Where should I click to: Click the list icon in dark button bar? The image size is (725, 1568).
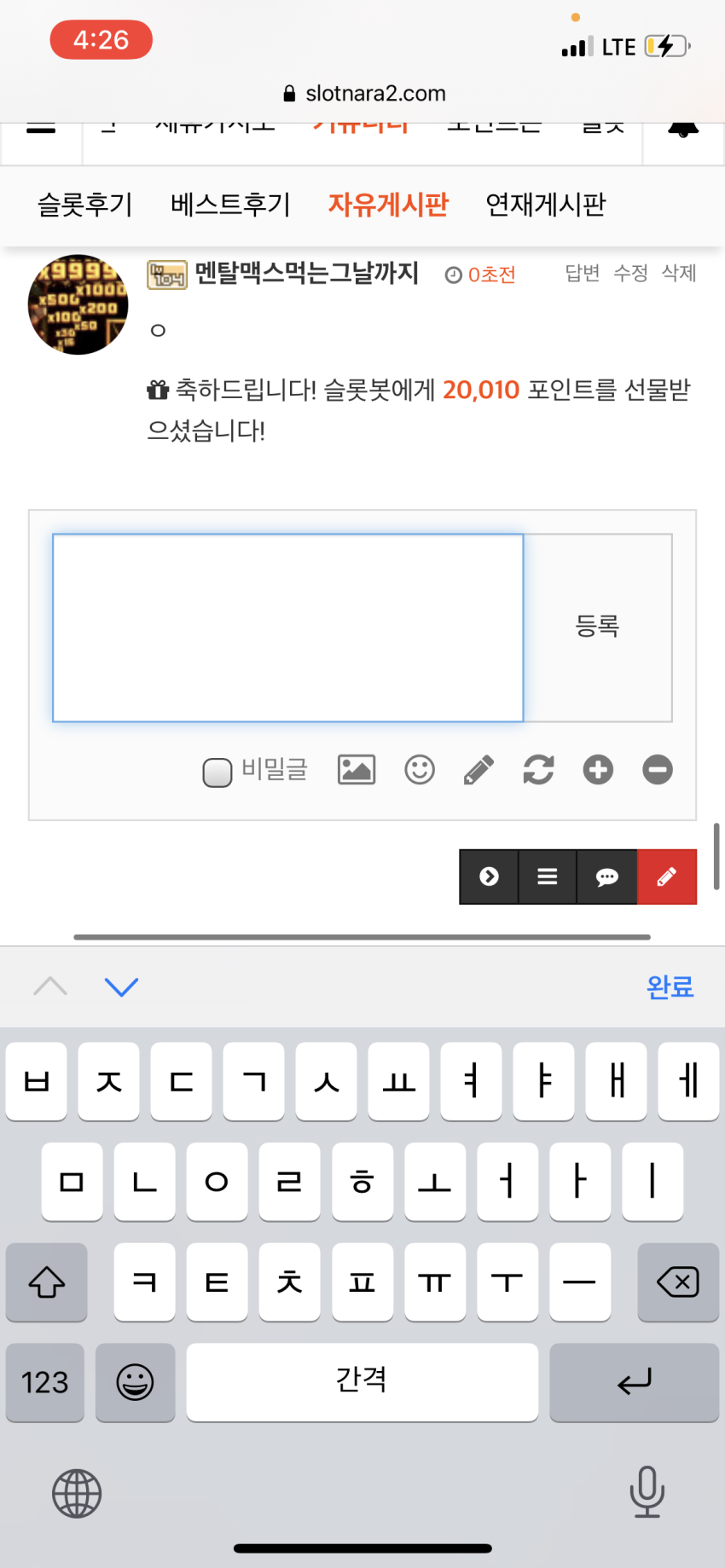tap(548, 877)
